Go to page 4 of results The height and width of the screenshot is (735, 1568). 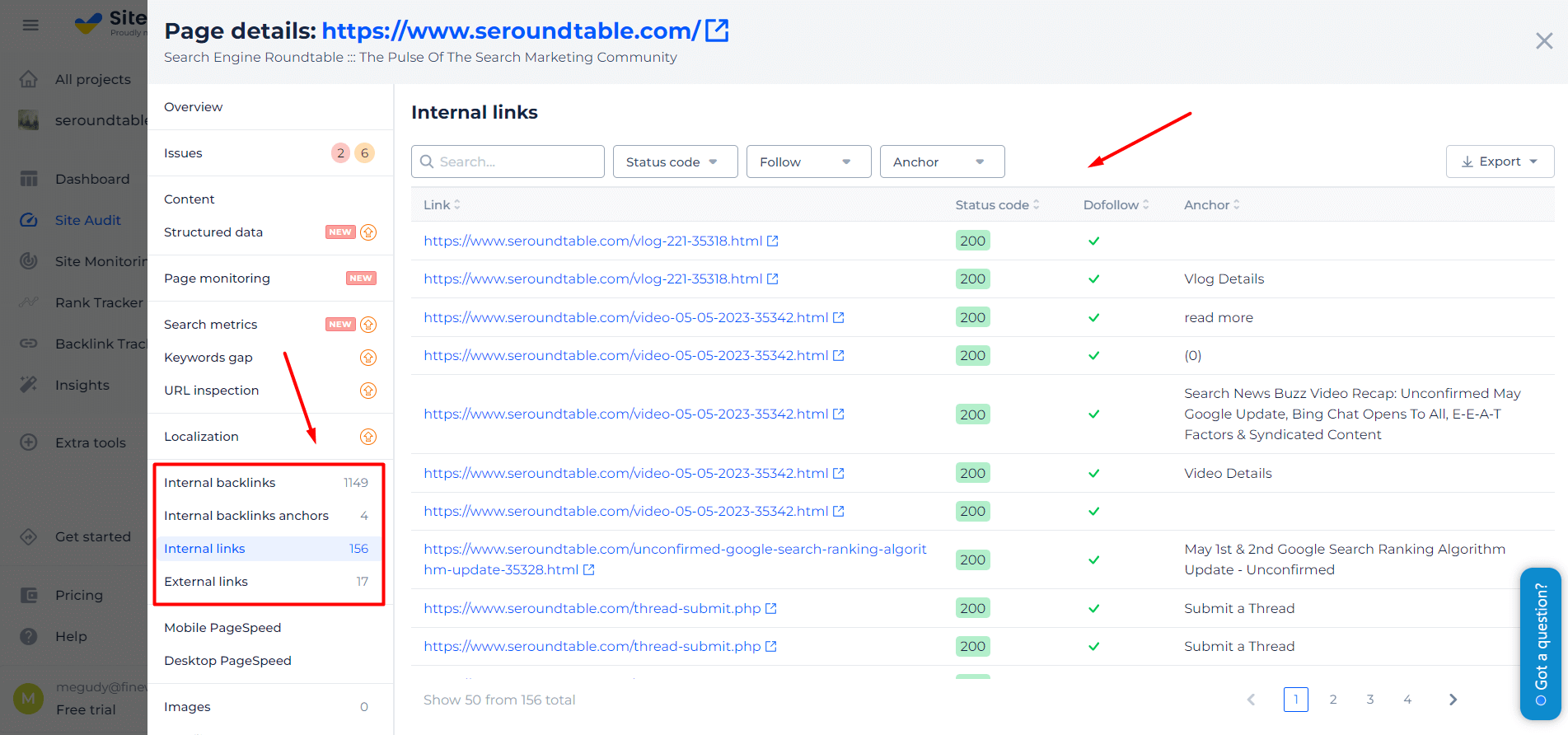pyautogui.click(x=1407, y=700)
